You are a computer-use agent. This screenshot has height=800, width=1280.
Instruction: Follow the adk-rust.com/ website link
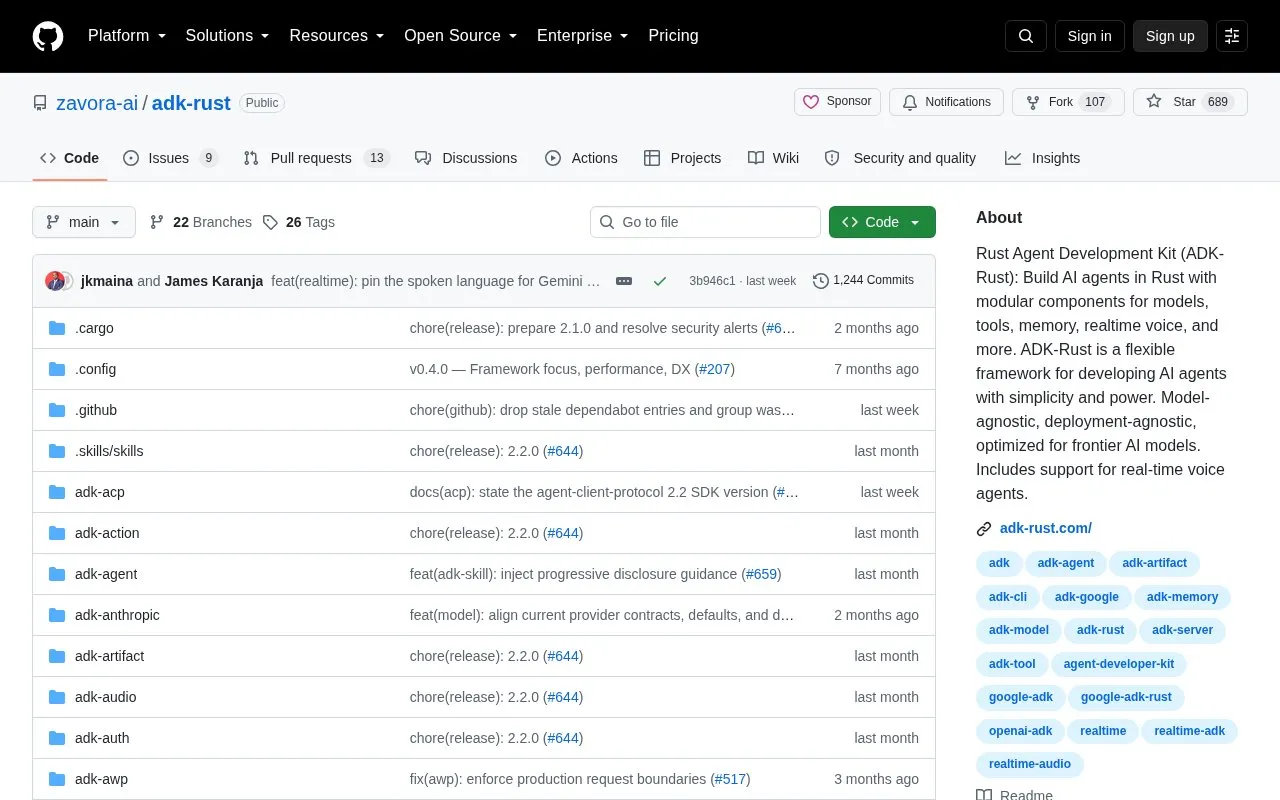point(1046,528)
